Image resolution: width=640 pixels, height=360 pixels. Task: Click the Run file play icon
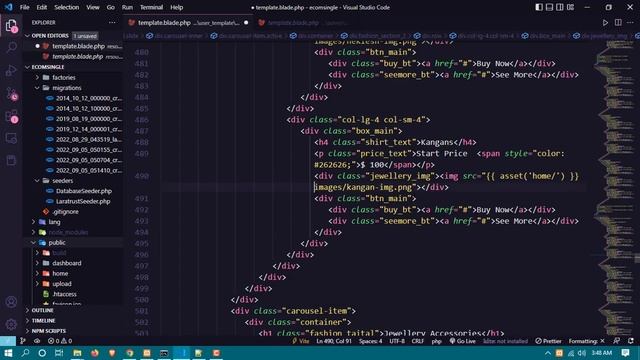tap(605, 22)
